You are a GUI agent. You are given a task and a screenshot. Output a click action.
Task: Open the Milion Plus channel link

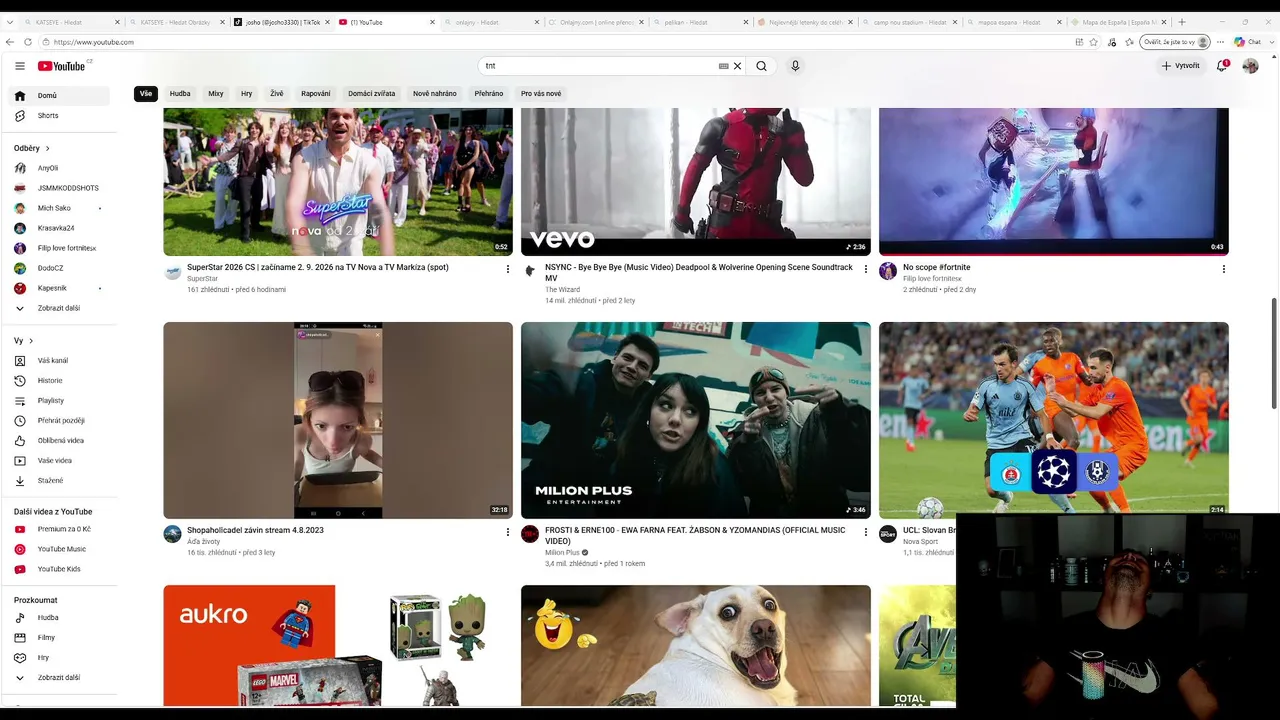click(x=562, y=553)
